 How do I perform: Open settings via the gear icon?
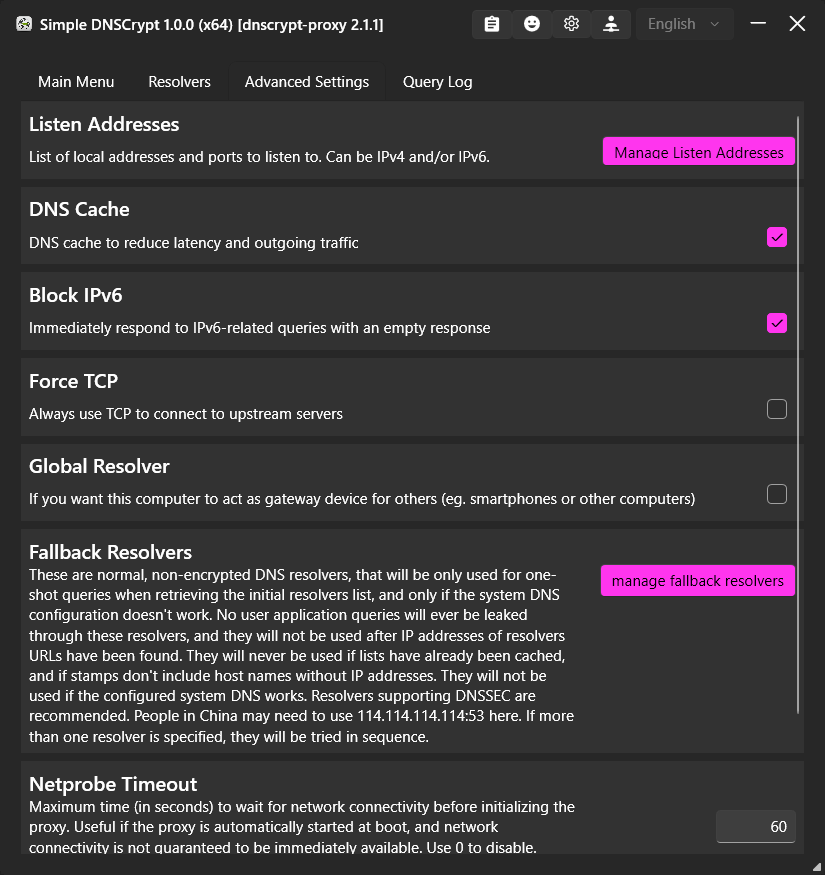(x=571, y=24)
